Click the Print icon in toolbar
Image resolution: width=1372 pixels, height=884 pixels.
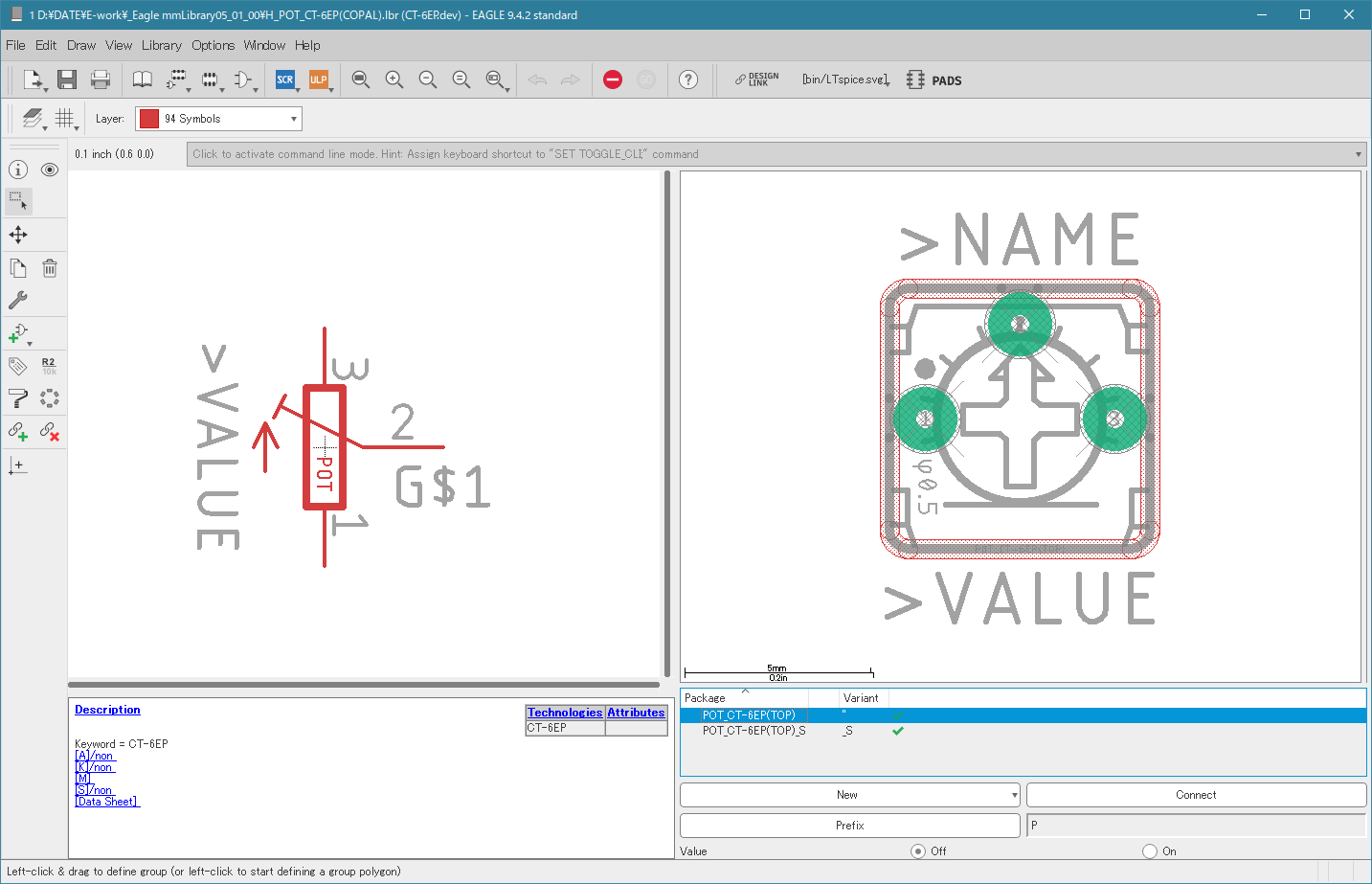coord(101,79)
